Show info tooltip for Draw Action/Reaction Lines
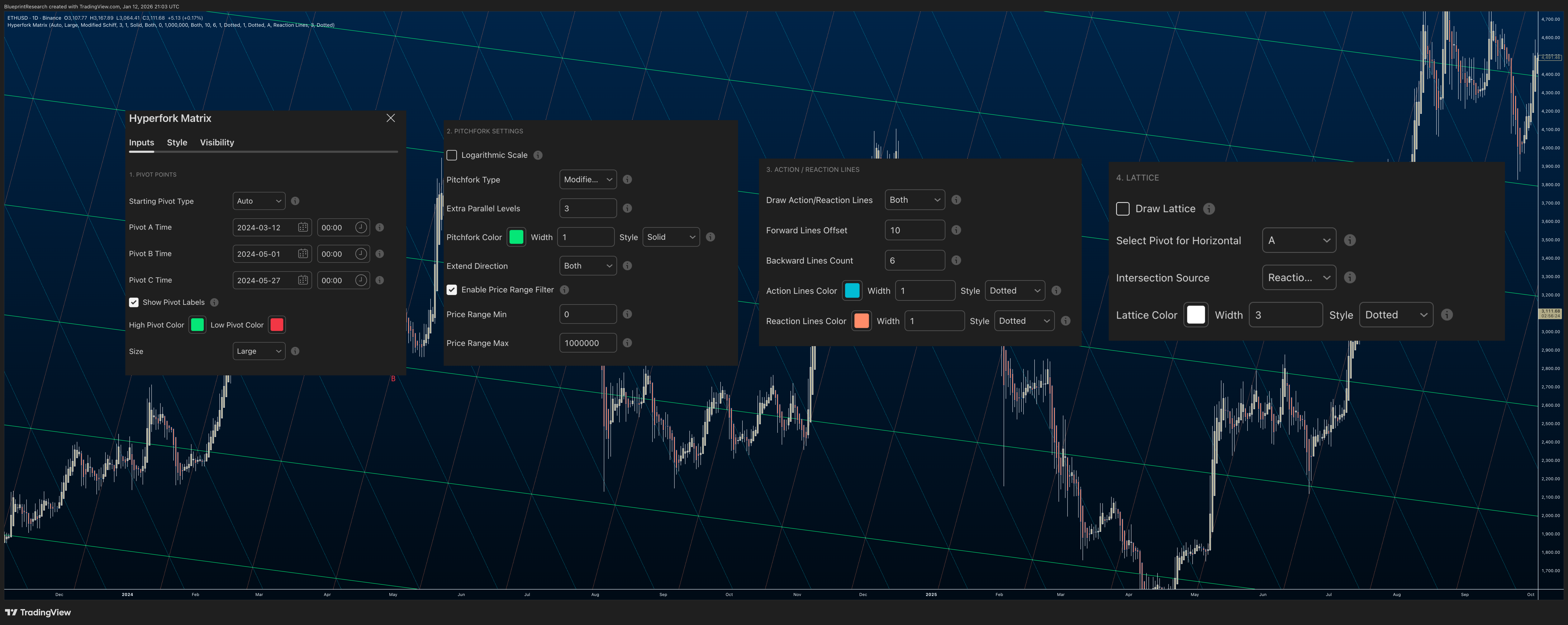Screen dimensions: 1568x625 coord(956,200)
